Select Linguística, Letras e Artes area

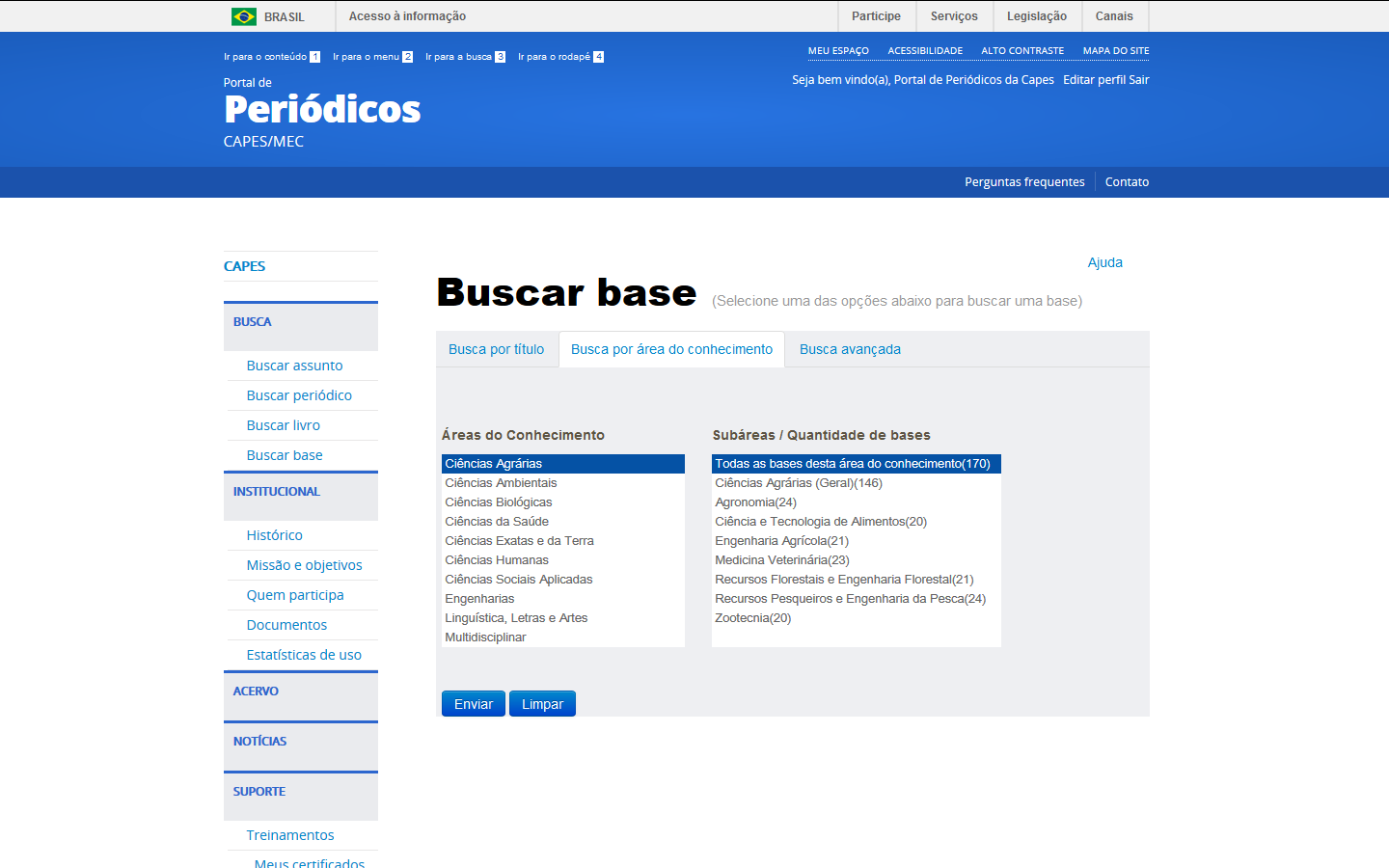563,618
